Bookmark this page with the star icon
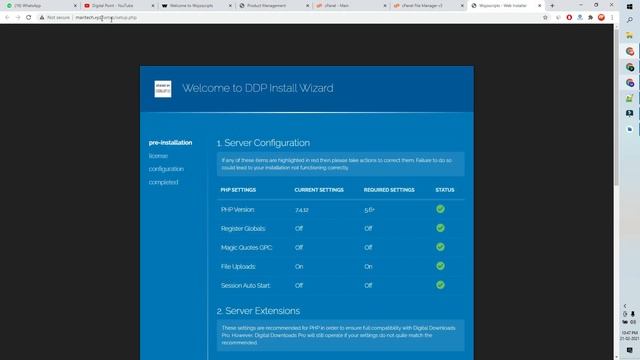This screenshot has width=640, height=360. (x=545, y=18)
